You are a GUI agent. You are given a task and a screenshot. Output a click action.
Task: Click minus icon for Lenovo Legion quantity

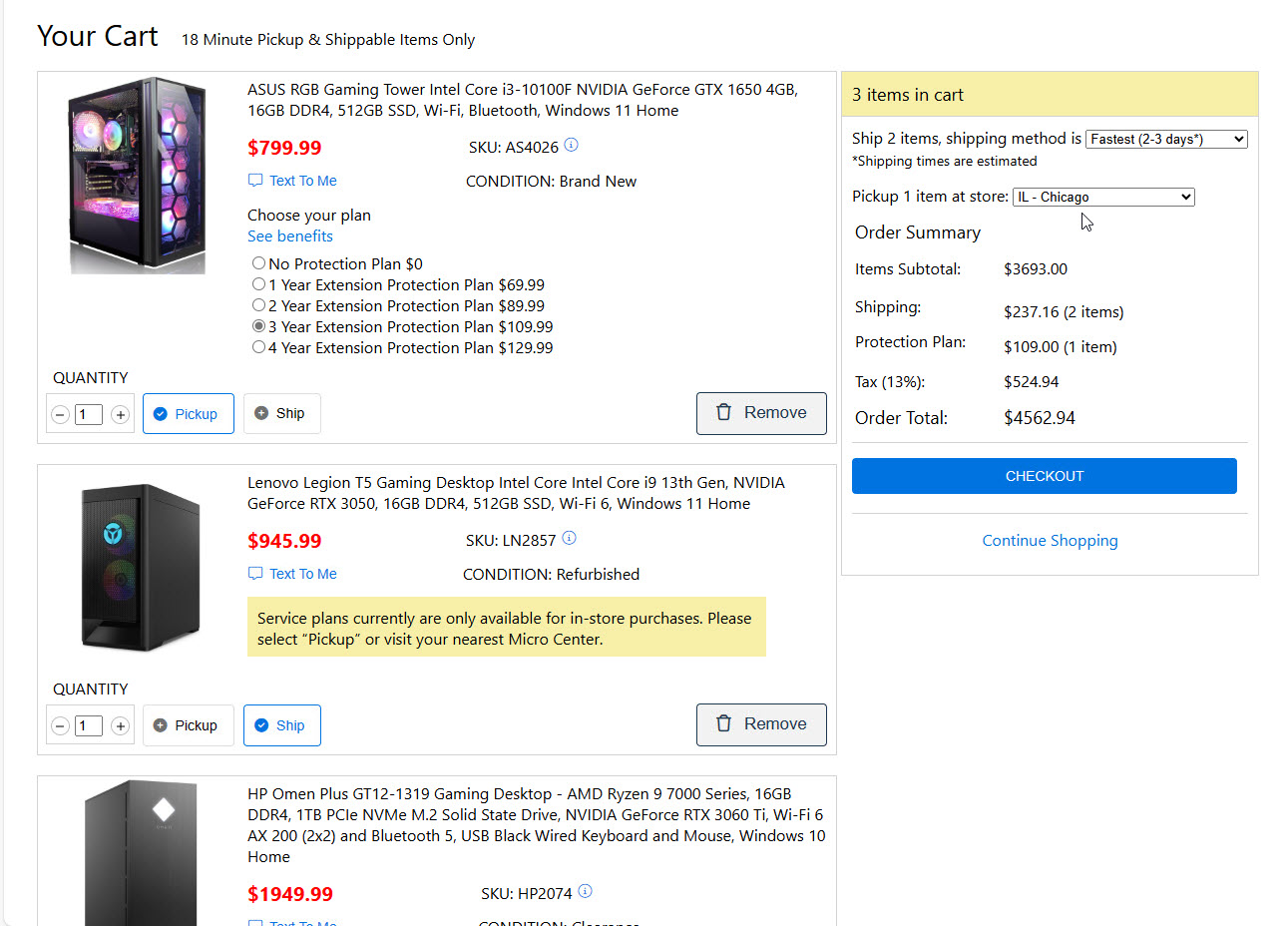(x=60, y=726)
